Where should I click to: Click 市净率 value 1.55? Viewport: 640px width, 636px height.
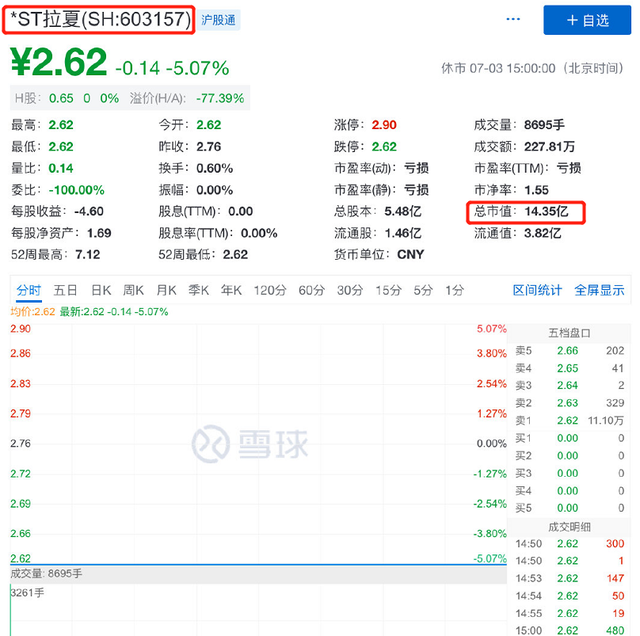tap(536, 190)
